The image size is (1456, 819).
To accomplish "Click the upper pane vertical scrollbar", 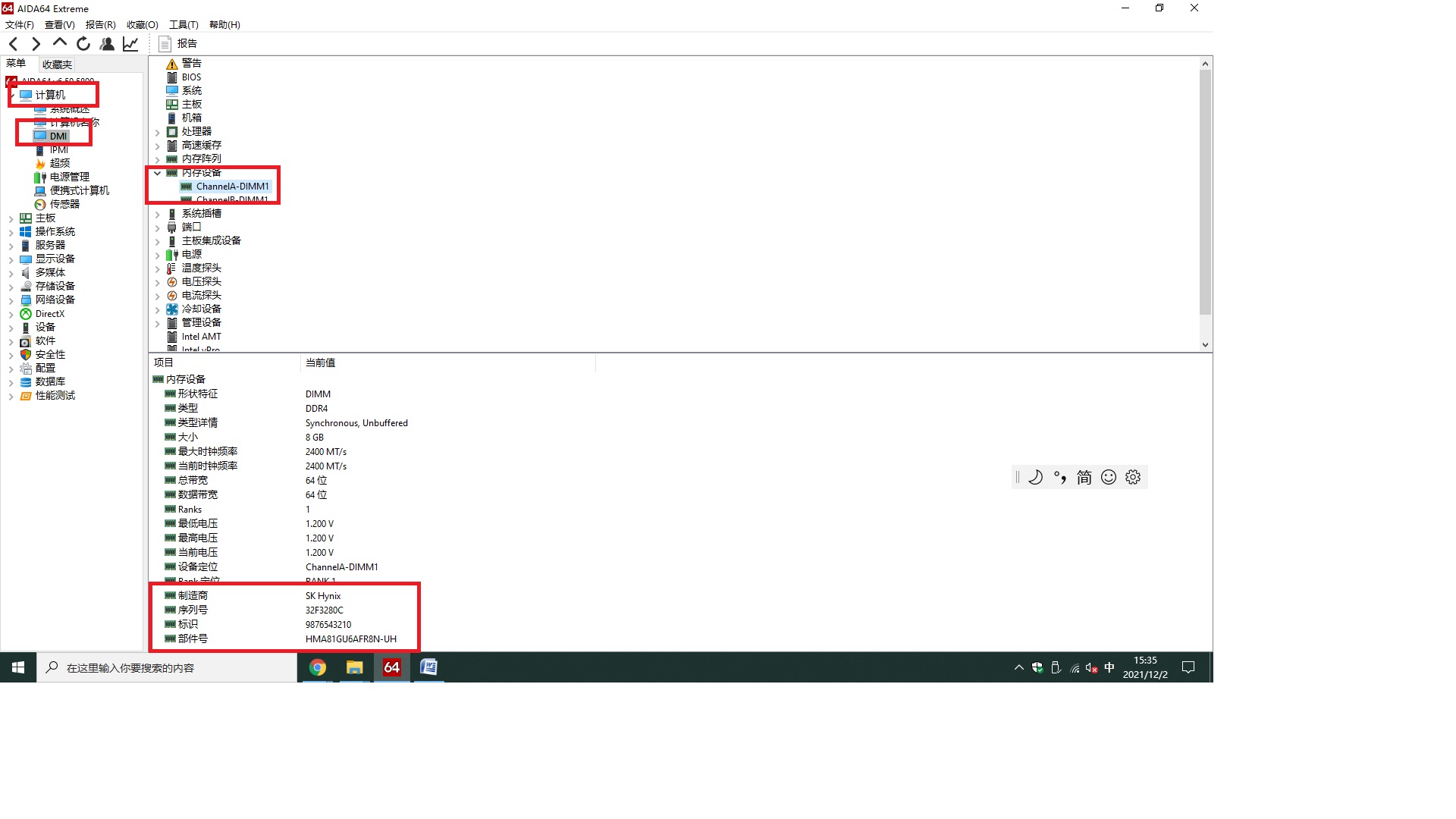I will click(x=1205, y=190).
